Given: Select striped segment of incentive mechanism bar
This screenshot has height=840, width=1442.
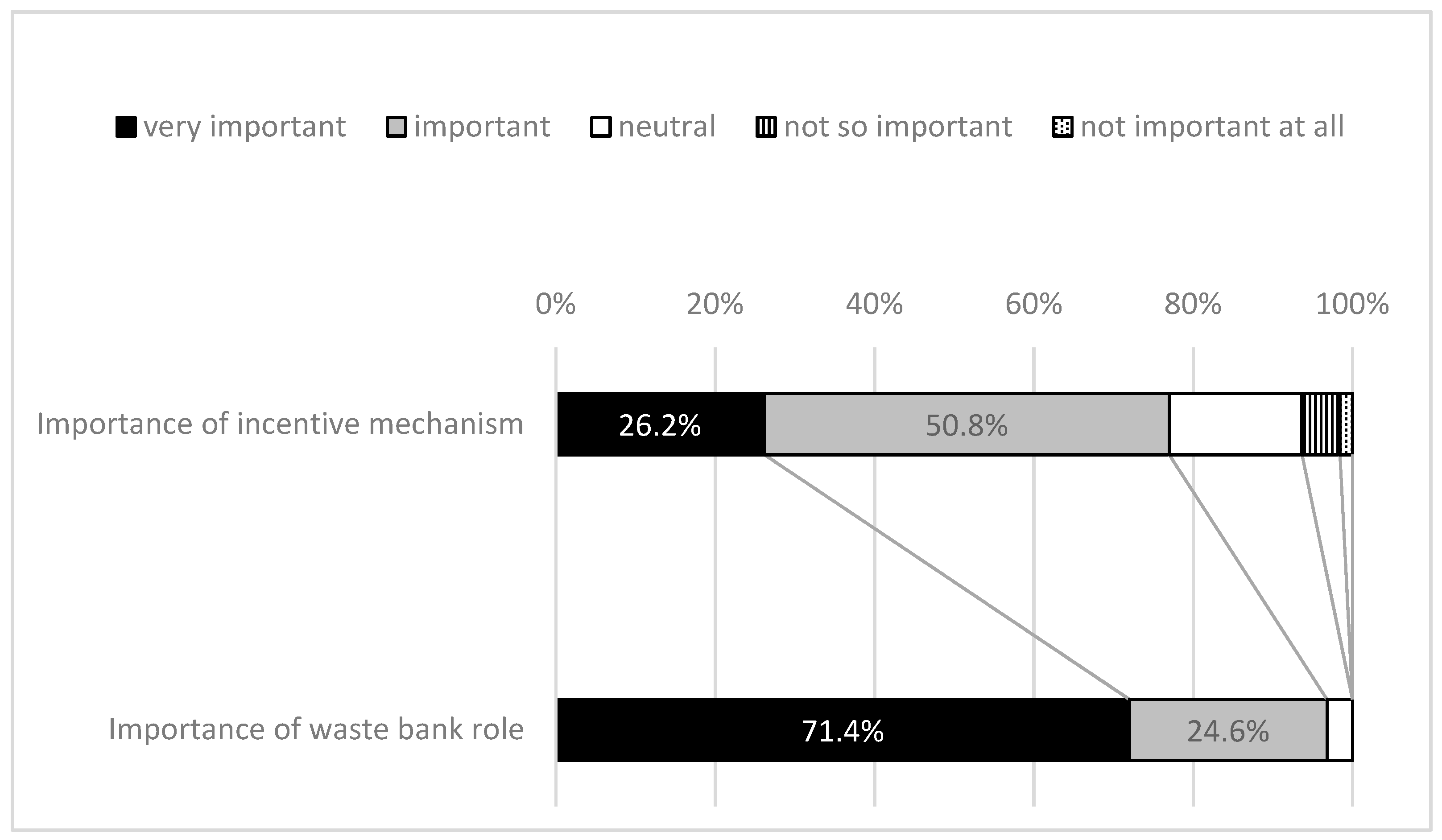Looking at the screenshot, I should point(1320,425).
